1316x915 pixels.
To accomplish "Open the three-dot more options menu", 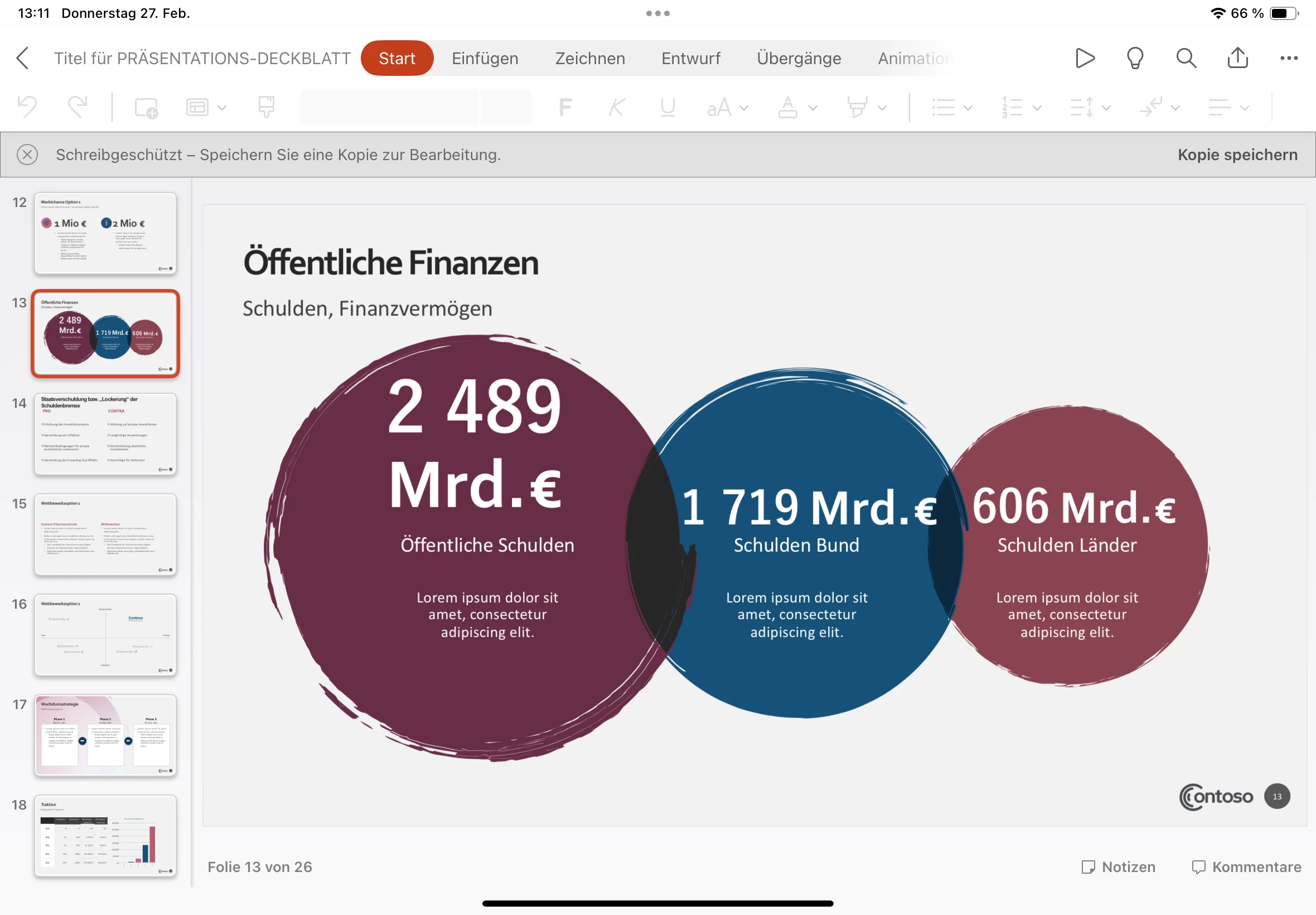I will (1289, 58).
